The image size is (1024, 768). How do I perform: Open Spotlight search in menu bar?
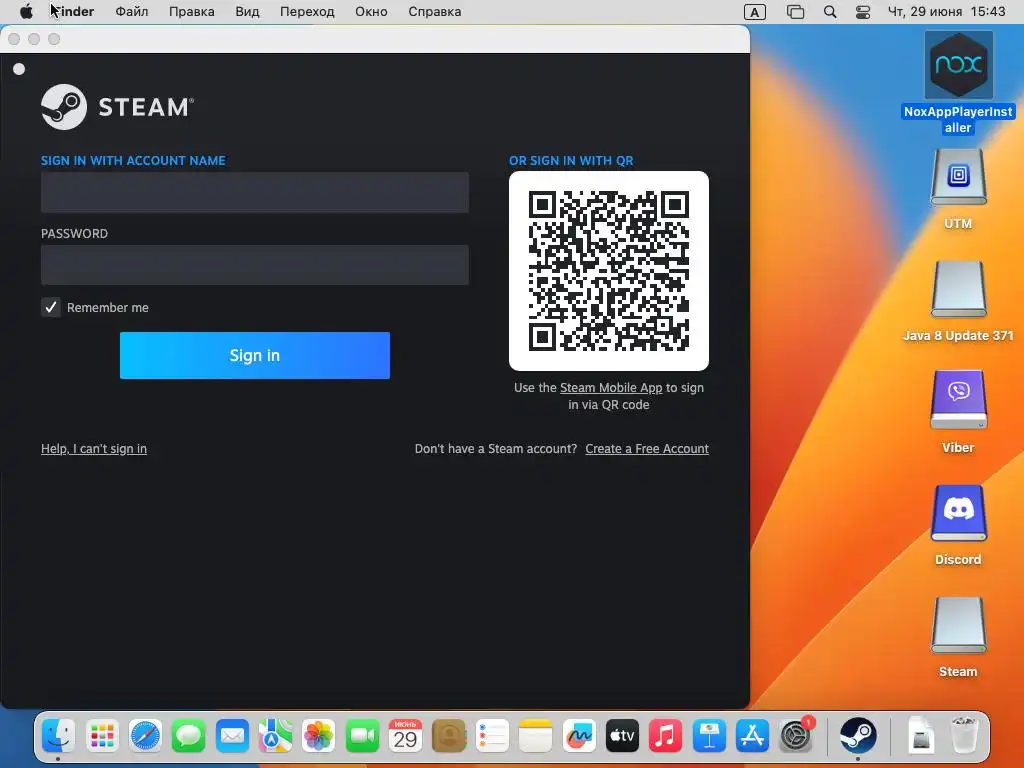tap(830, 12)
